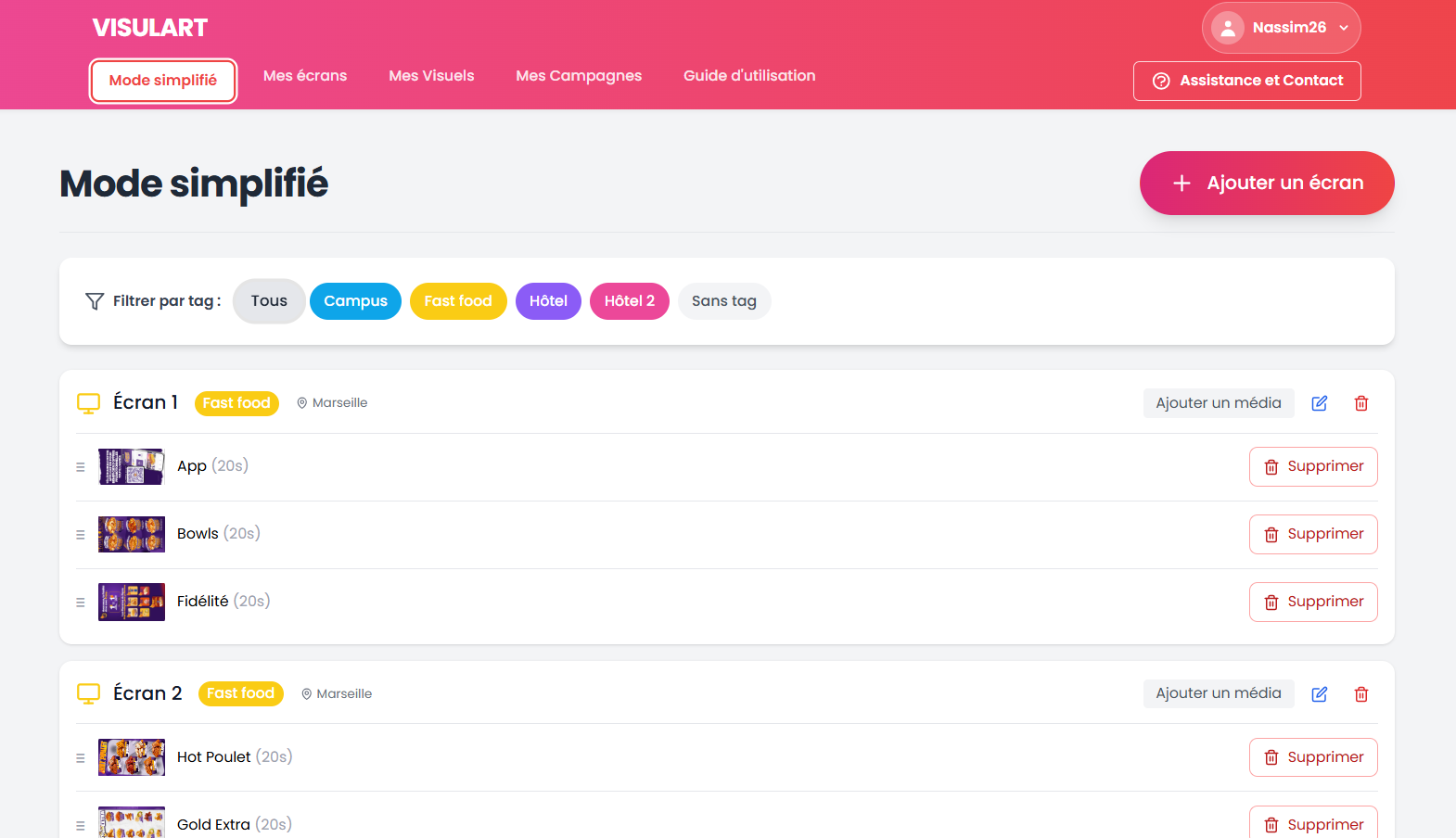1456x838 pixels.
Task: Click the edit pencil icon for Écran 1
Action: click(1319, 403)
